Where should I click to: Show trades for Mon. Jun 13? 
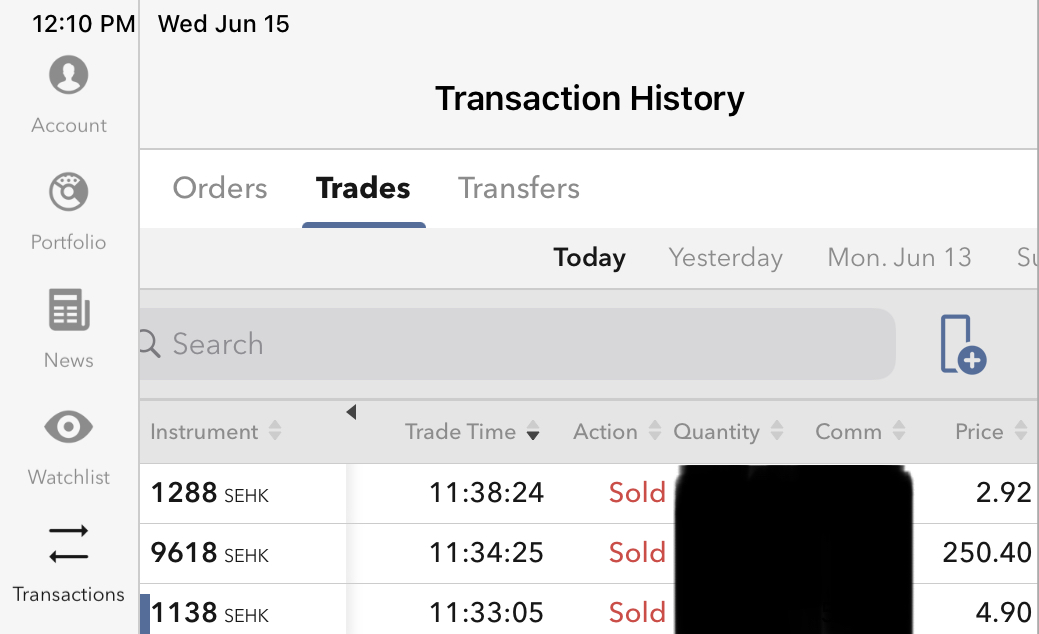pos(899,258)
